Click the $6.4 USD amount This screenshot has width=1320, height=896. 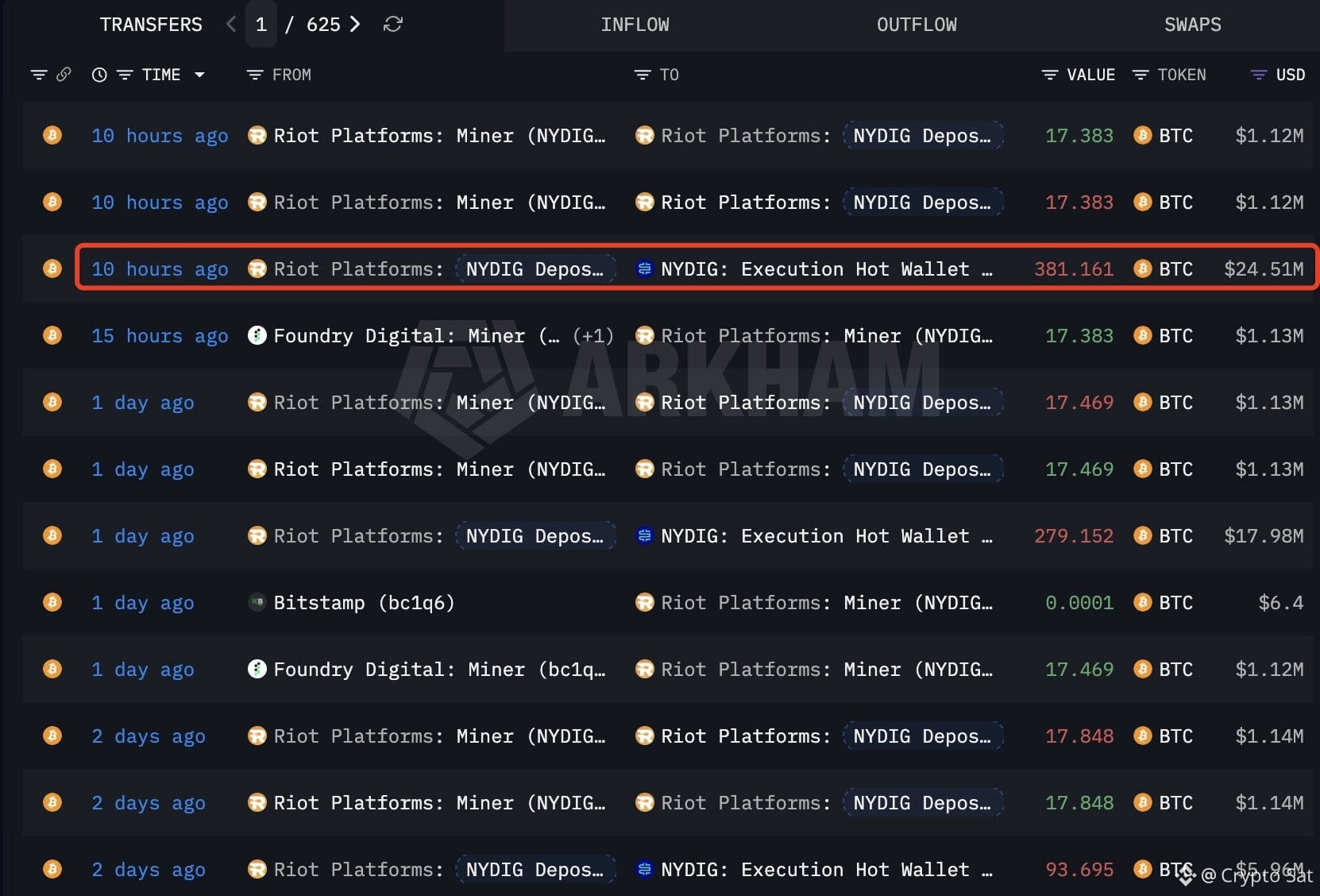coord(1281,603)
